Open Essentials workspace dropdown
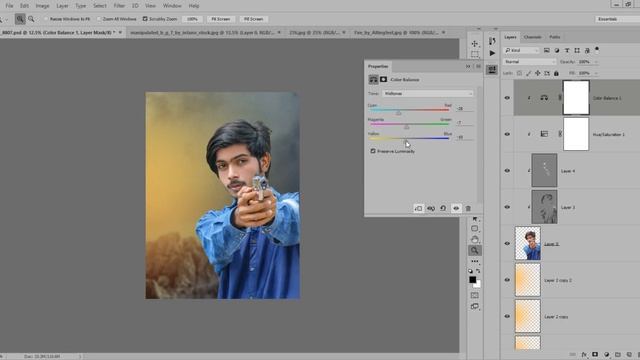This screenshot has height=360, width=640. pos(617,19)
